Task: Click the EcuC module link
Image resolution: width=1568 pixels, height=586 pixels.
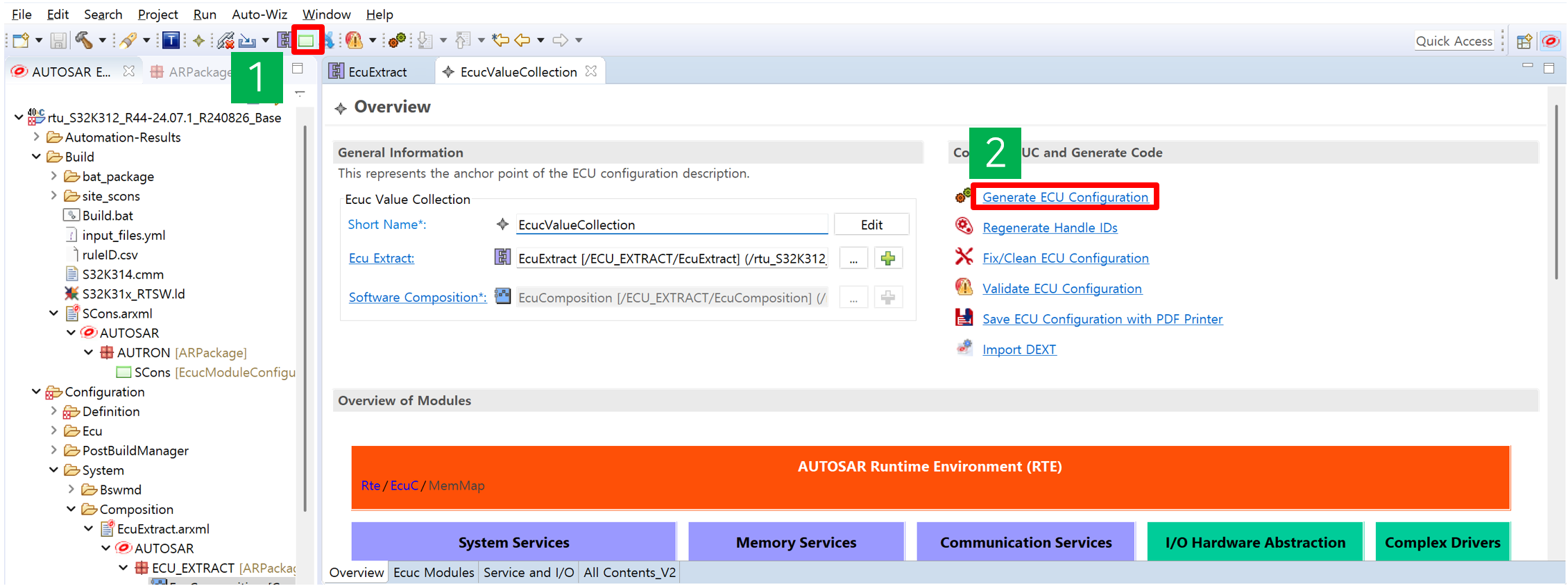Action: click(x=404, y=485)
